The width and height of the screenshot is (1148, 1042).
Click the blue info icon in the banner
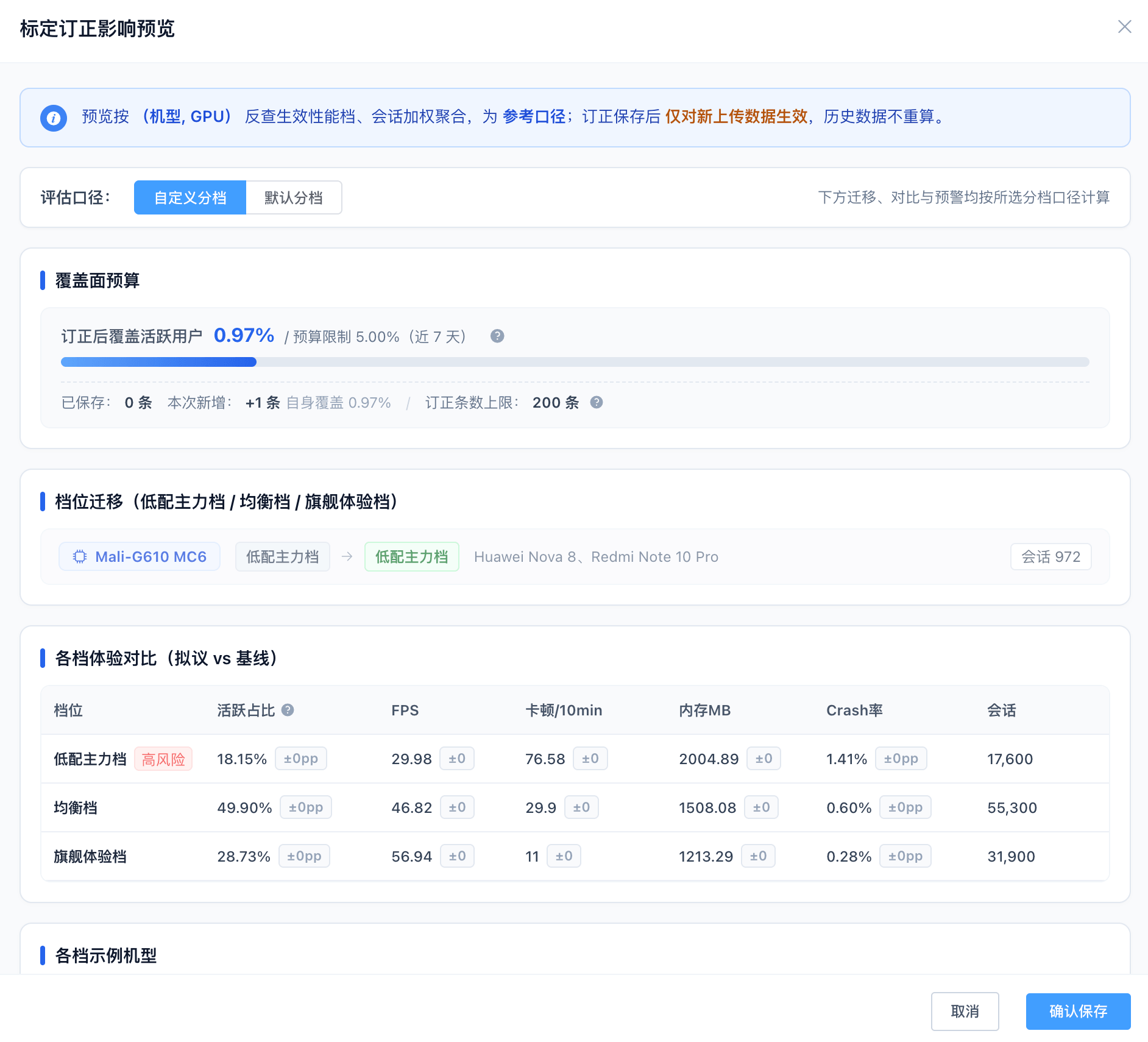click(54, 118)
